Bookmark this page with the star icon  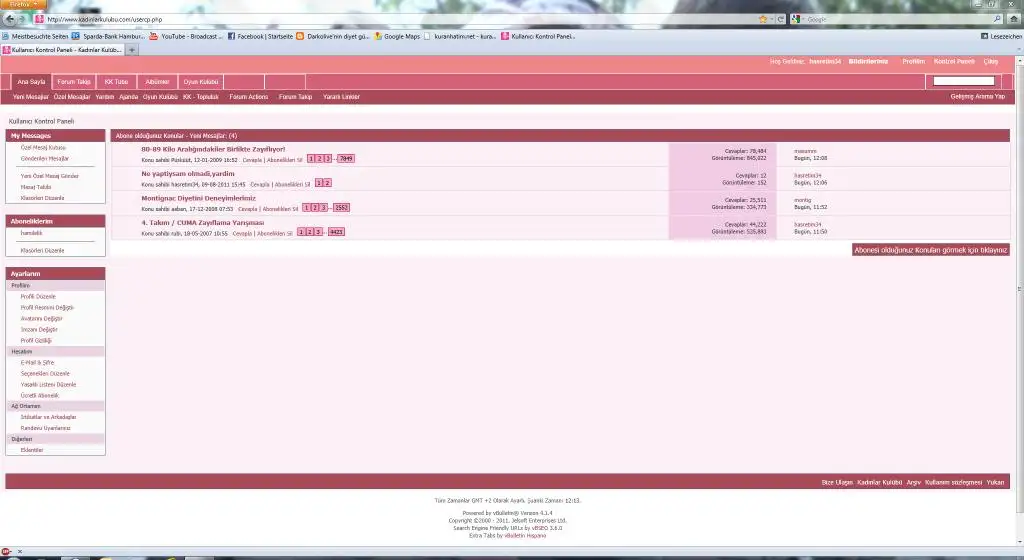point(762,19)
